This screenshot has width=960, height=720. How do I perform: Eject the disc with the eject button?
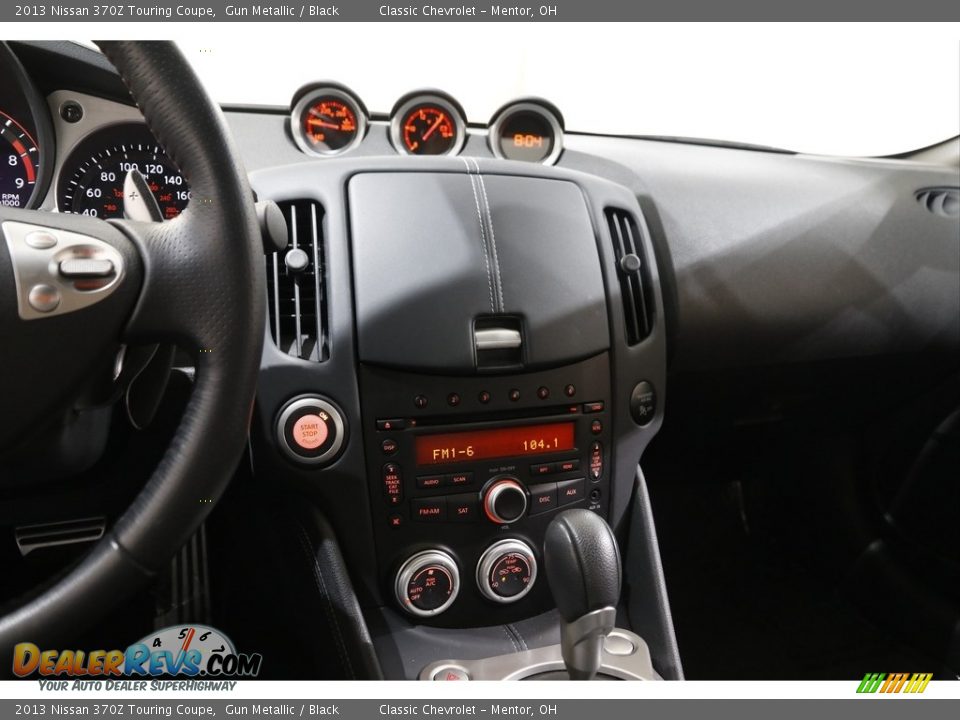pos(391,424)
